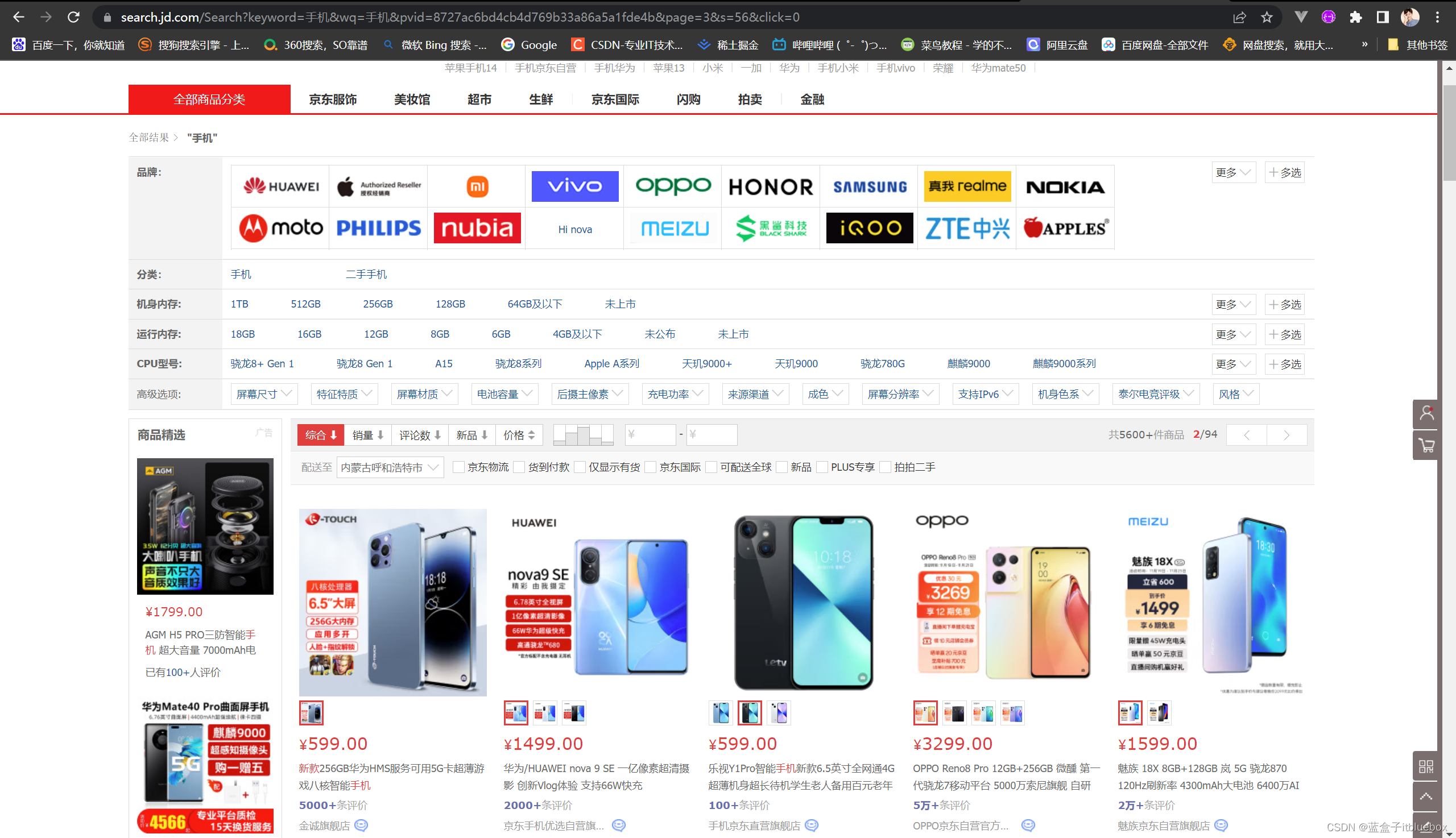1456x838 pixels.
Task: Open the 电池容量 advanced filter dropdown
Action: [x=504, y=394]
